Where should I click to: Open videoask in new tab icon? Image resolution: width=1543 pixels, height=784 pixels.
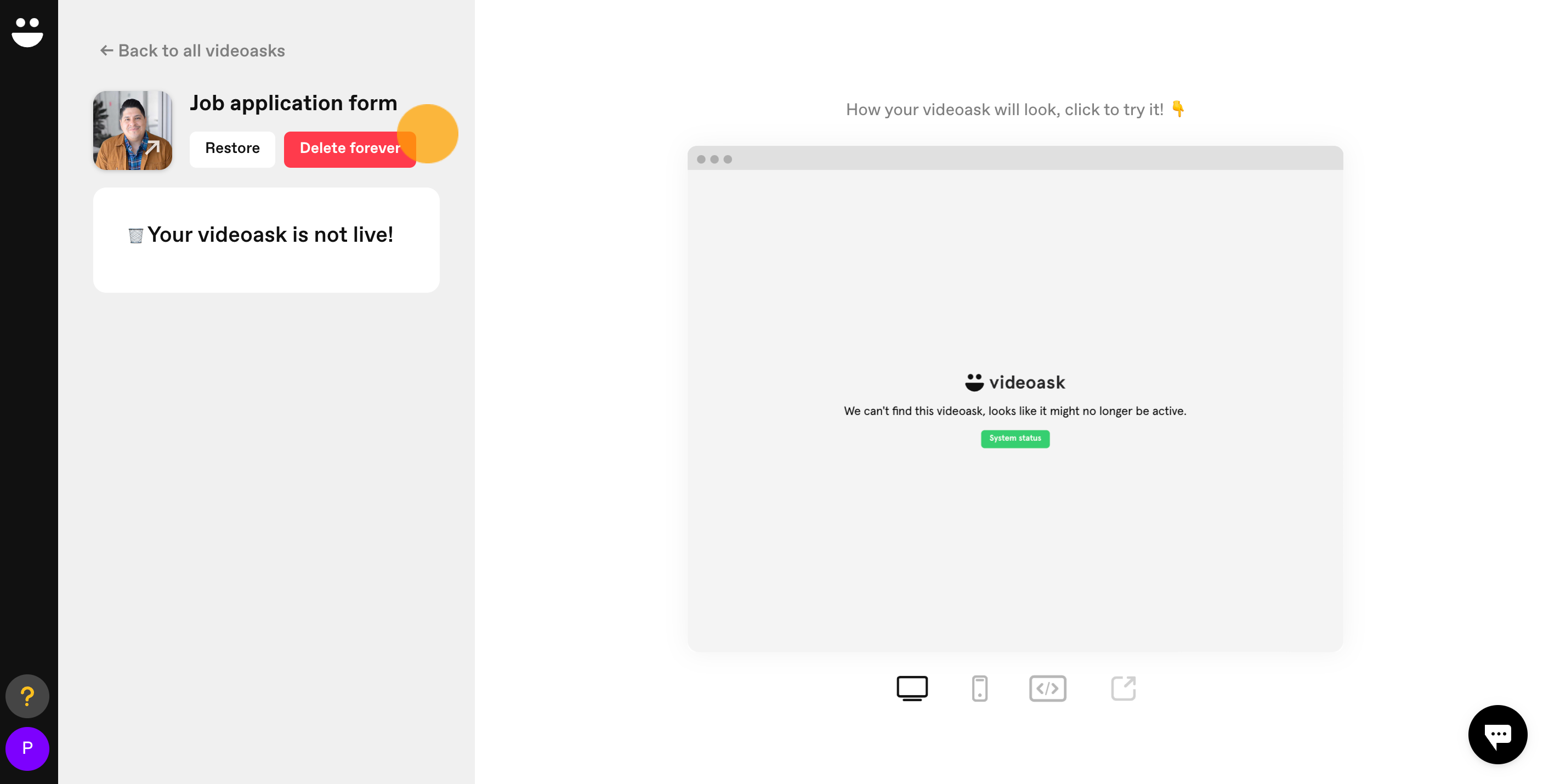coord(1123,688)
